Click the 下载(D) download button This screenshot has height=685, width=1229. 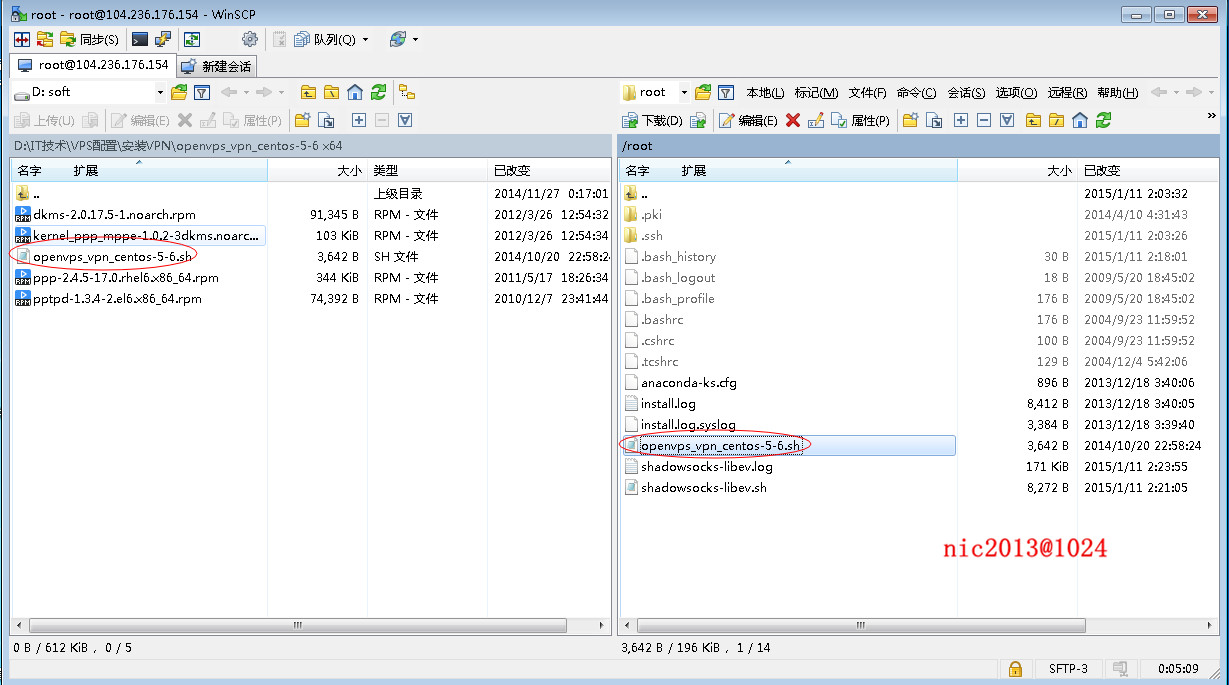tap(652, 120)
